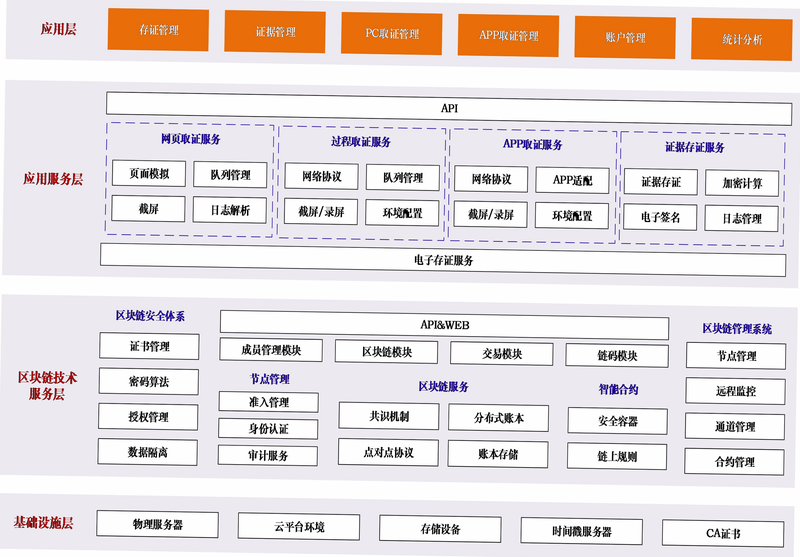
Task: Select the APP取证管理 box
Action: tap(508, 36)
